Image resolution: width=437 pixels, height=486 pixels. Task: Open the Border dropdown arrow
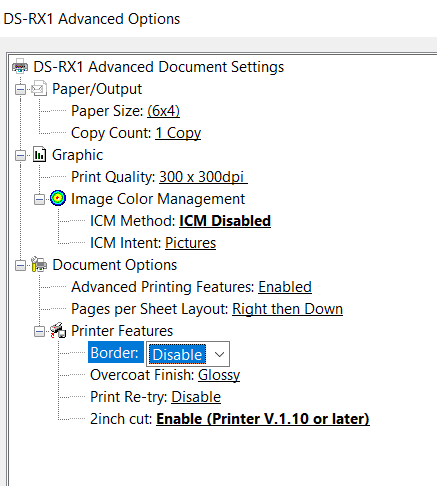(x=219, y=354)
